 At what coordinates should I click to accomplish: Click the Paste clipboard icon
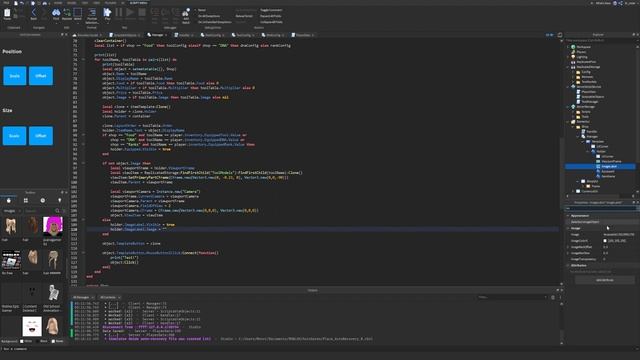[7, 14]
